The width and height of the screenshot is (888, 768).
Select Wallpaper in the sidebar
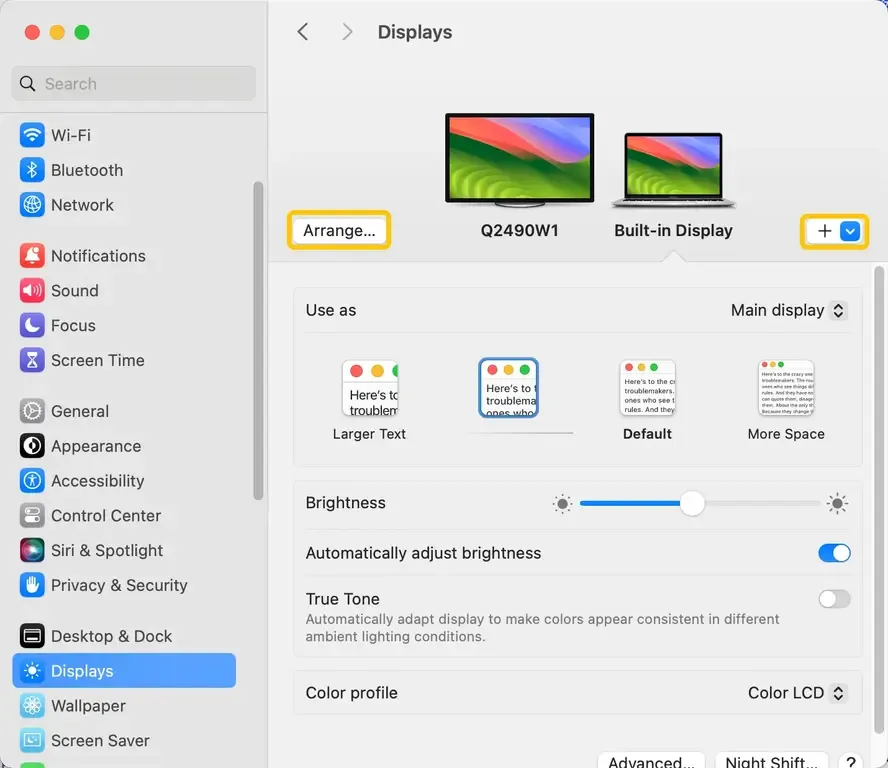coord(123,706)
